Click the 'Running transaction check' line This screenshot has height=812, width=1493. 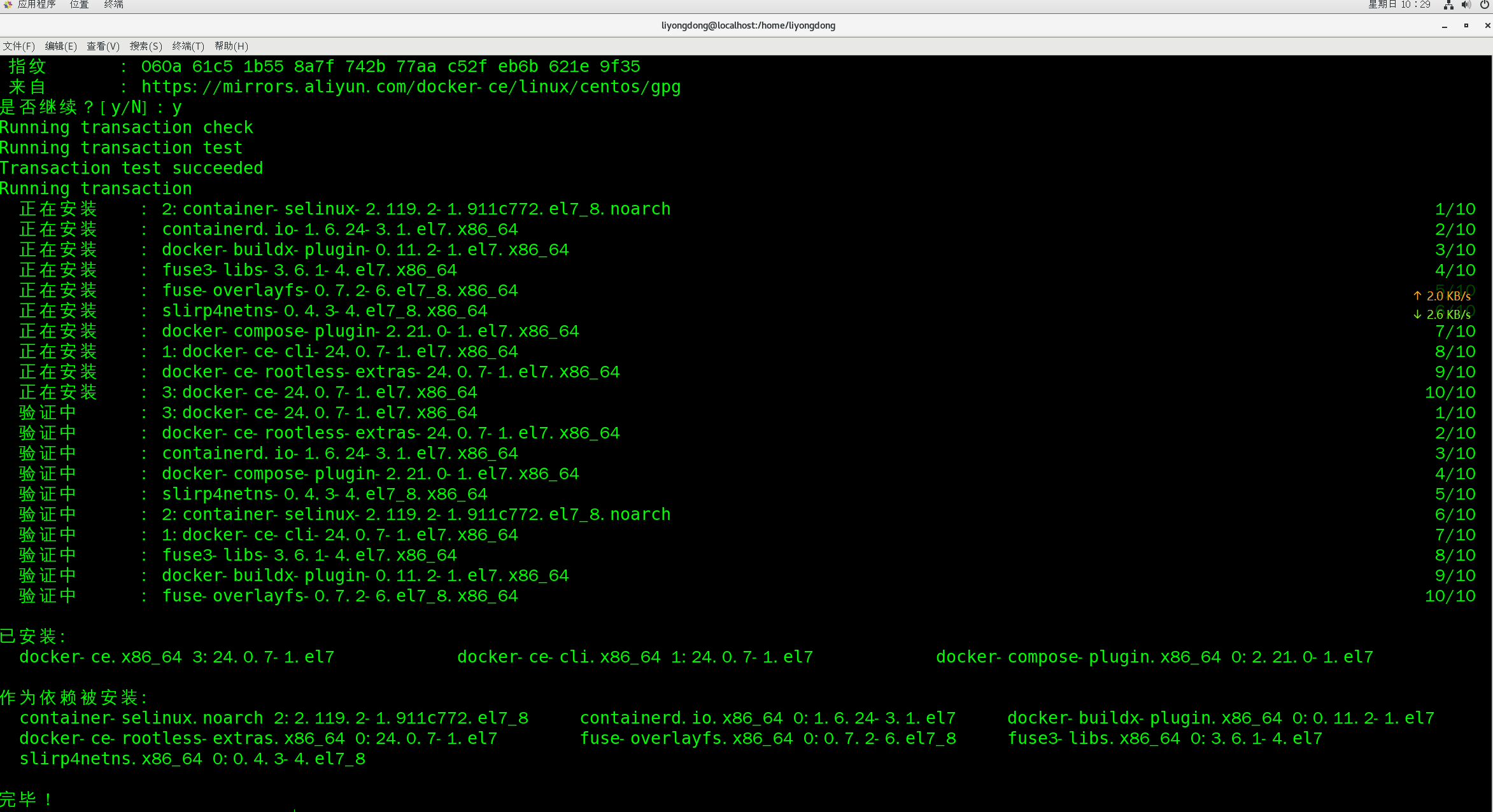tap(127, 127)
